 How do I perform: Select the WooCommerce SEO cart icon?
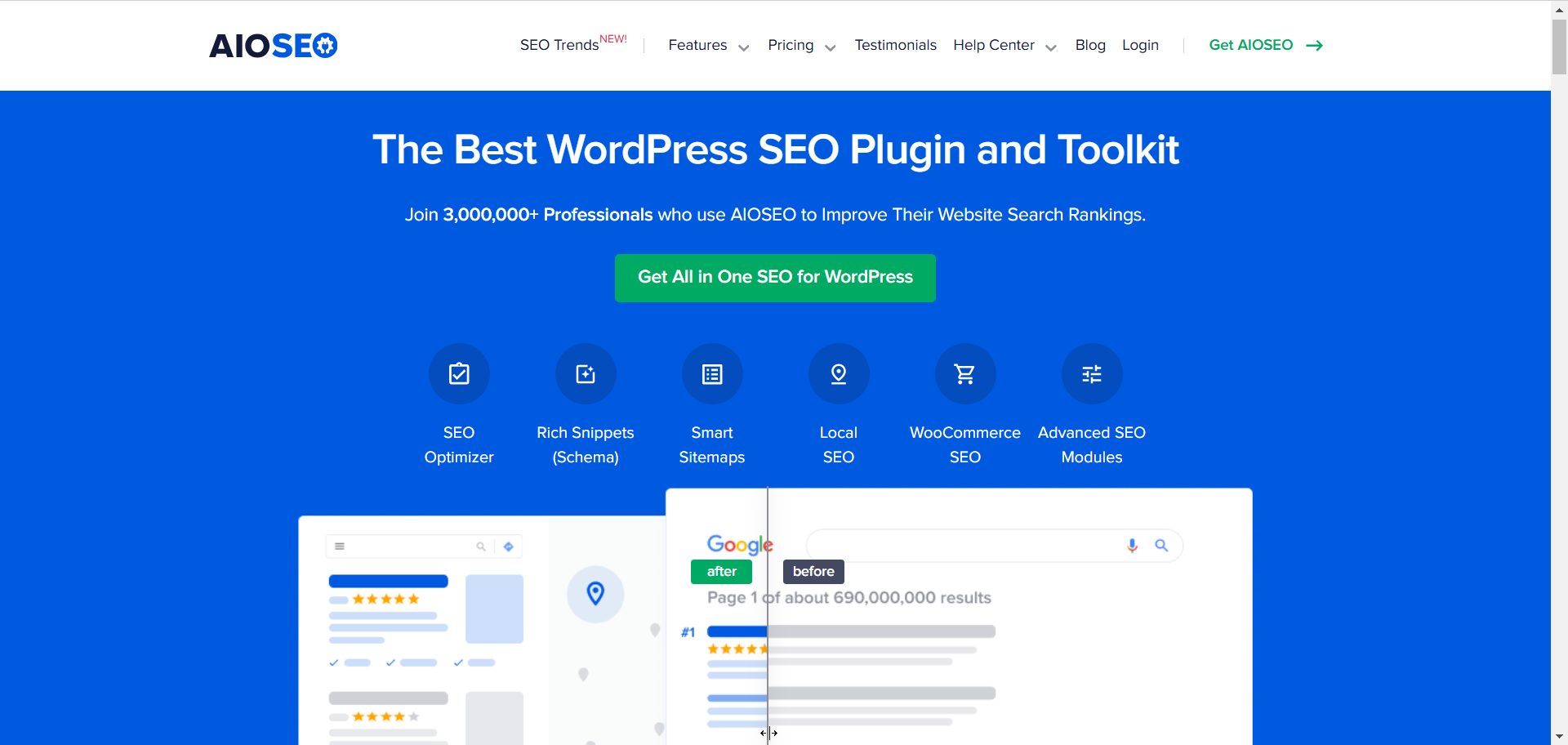click(965, 374)
